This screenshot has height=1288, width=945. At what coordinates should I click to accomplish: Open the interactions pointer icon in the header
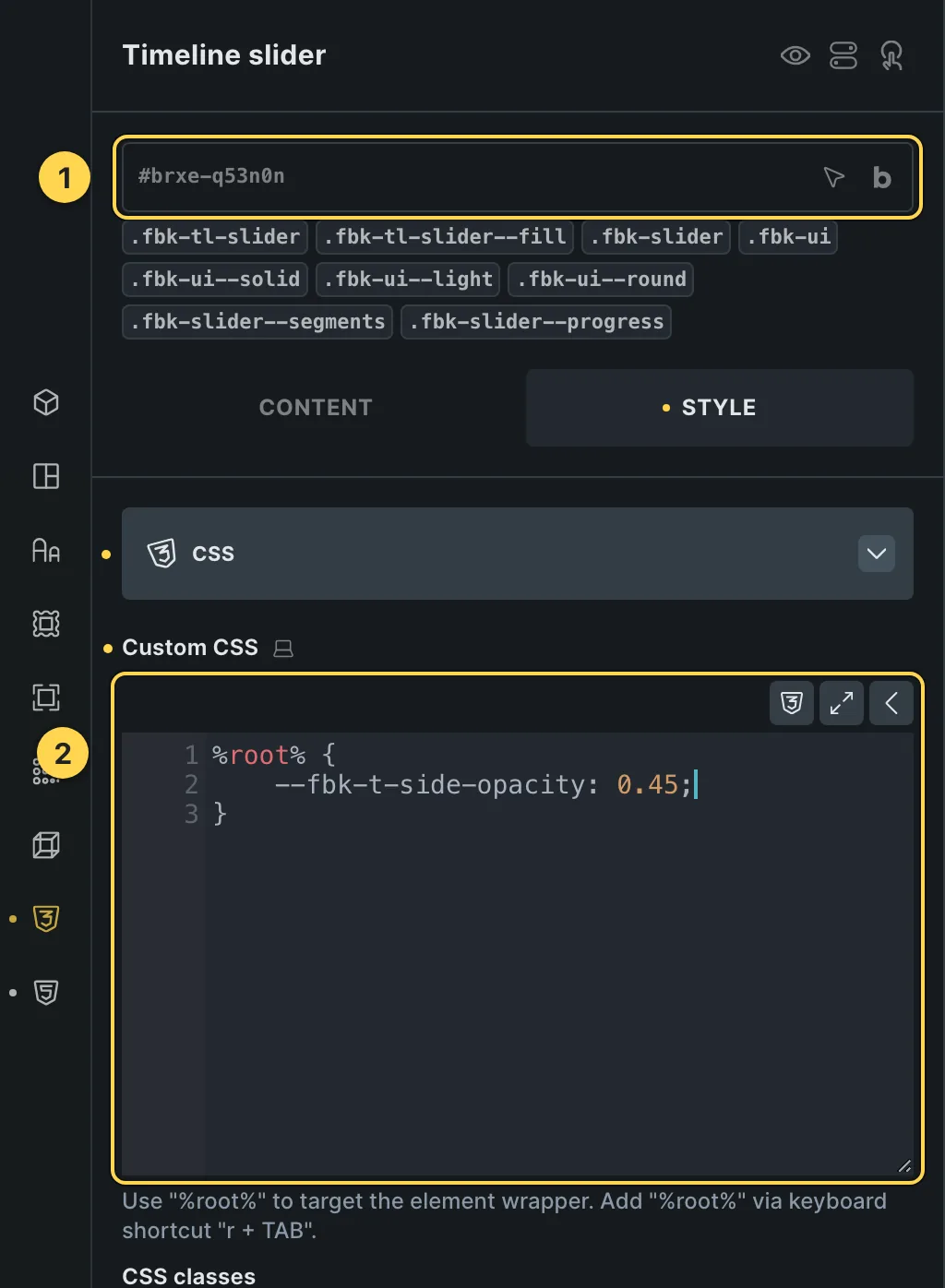(891, 55)
